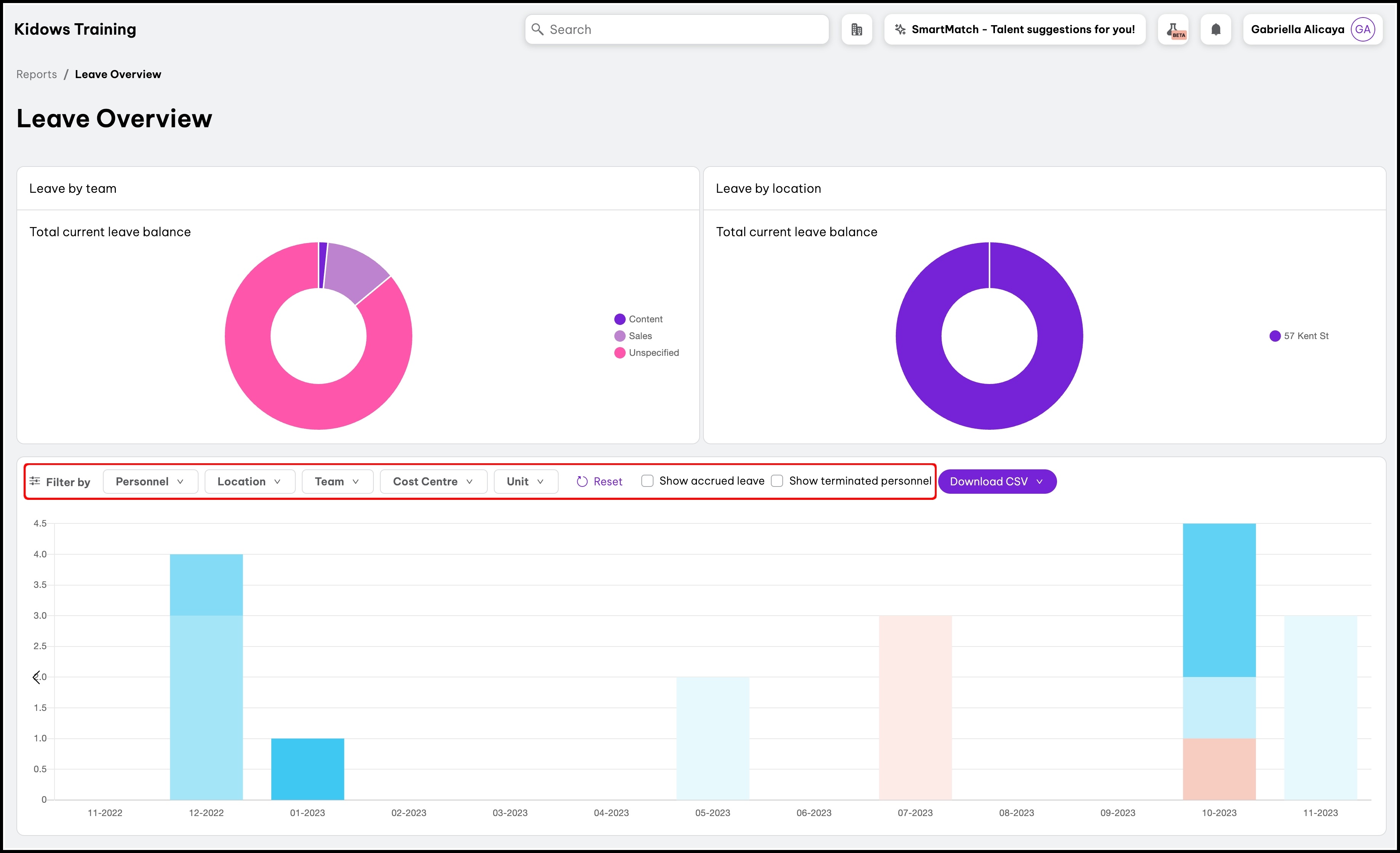Go to Reports breadcrumb
1400x853 pixels.
coord(36,74)
